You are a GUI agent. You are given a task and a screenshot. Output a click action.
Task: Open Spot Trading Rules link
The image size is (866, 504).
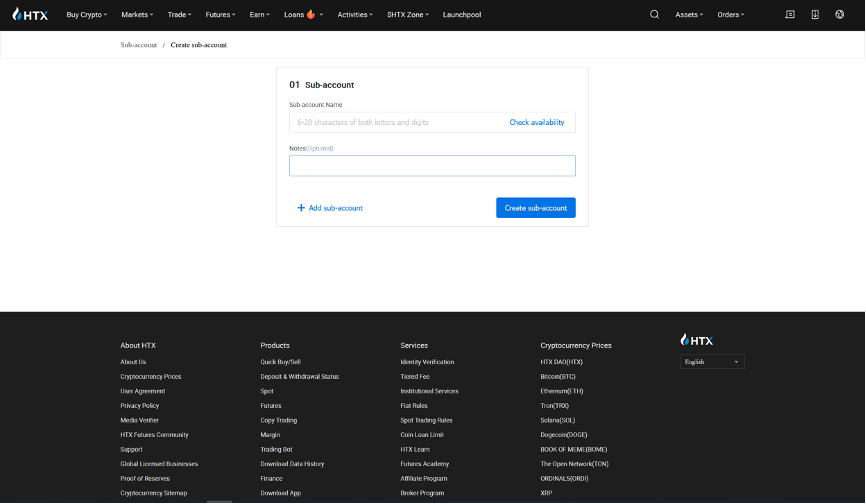(426, 420)
